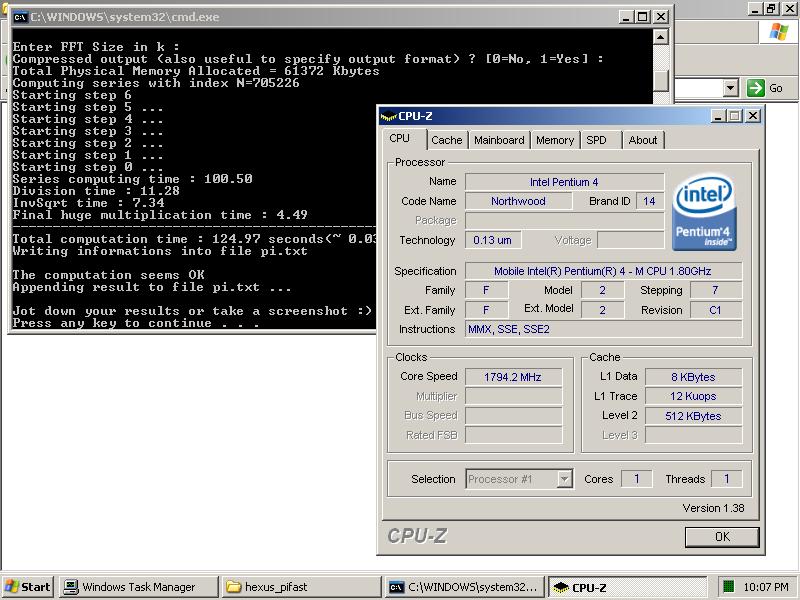Click the empty Multiplier field
This screenshot has width=800, height=600.
point(513,396)
